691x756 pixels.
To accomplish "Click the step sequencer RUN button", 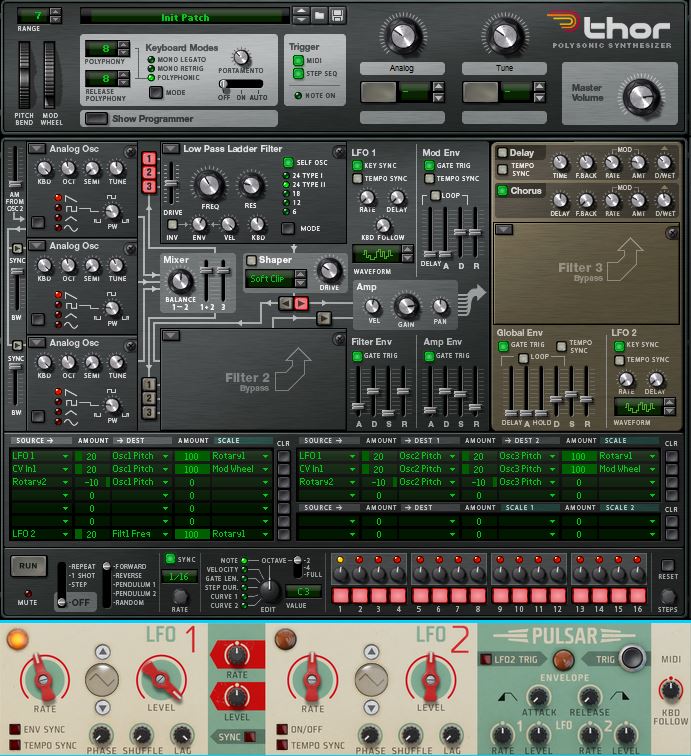I will [x=28, y=566].
